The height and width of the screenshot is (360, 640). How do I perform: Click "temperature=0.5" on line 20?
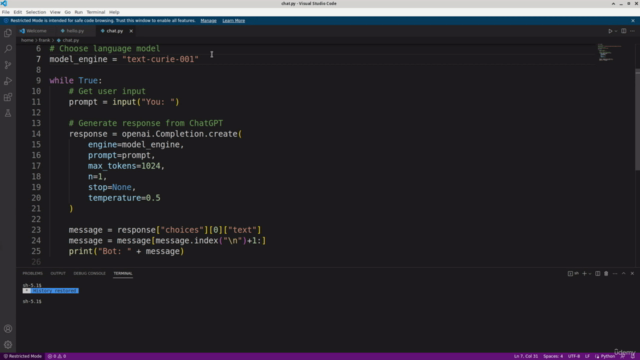[124, 198]
